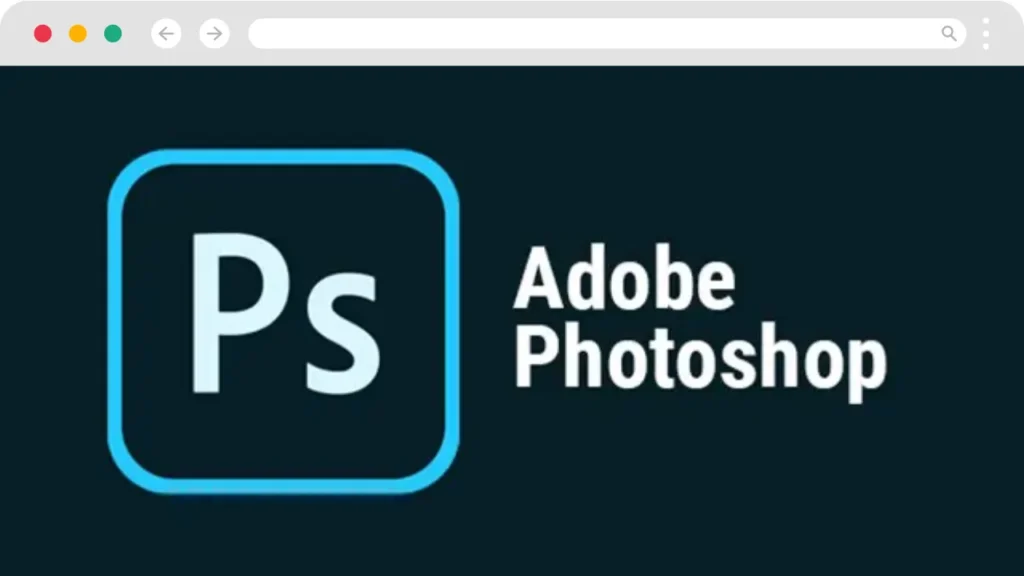Open the three-dot vertical menu
Image resolution: width=1024 pixels, height=576 pixels.
point(985,33)
